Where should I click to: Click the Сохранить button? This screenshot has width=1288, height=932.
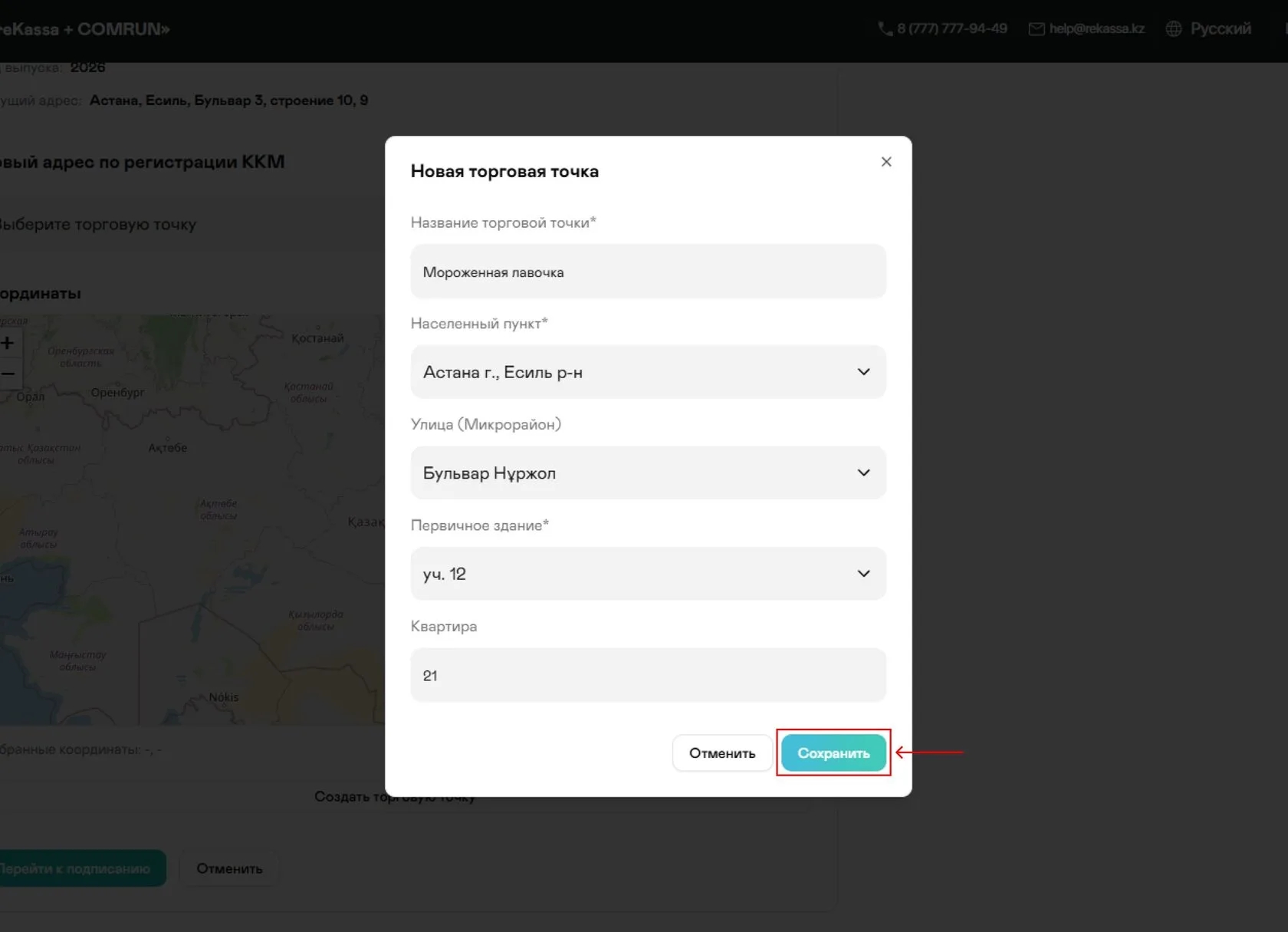point(833,753)
